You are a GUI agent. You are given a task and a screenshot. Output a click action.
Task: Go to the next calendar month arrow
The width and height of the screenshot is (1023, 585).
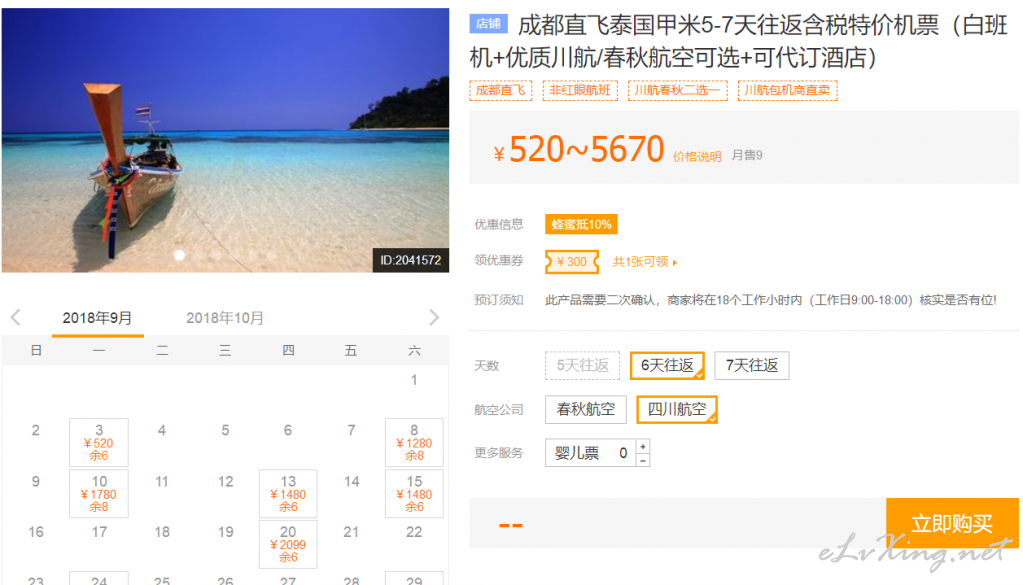(434, 318)
